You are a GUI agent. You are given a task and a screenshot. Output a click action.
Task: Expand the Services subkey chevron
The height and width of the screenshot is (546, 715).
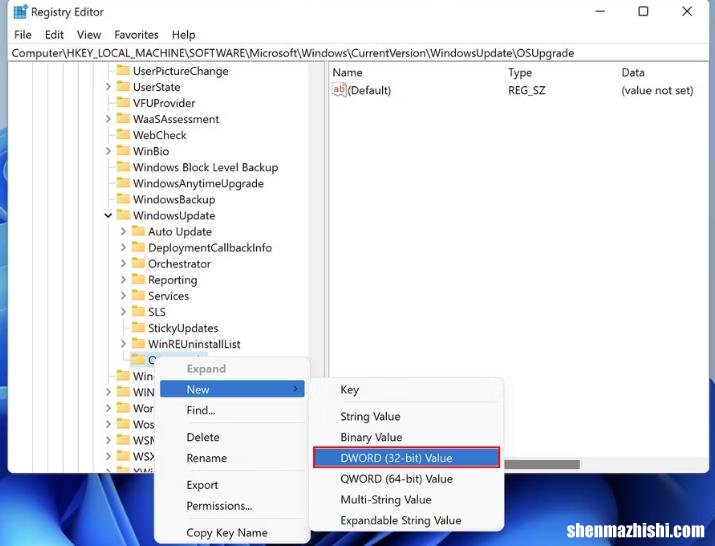pyautogui.click(x=123, y=296)
